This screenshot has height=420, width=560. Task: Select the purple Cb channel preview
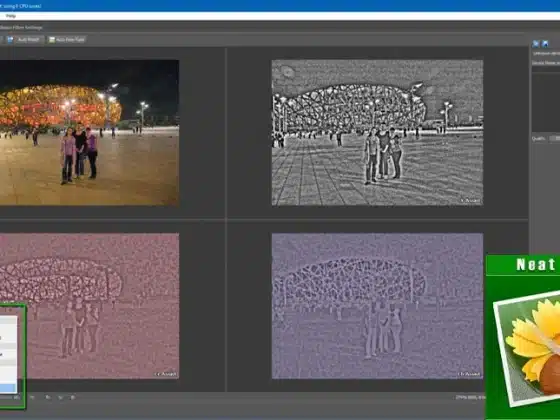377,306
